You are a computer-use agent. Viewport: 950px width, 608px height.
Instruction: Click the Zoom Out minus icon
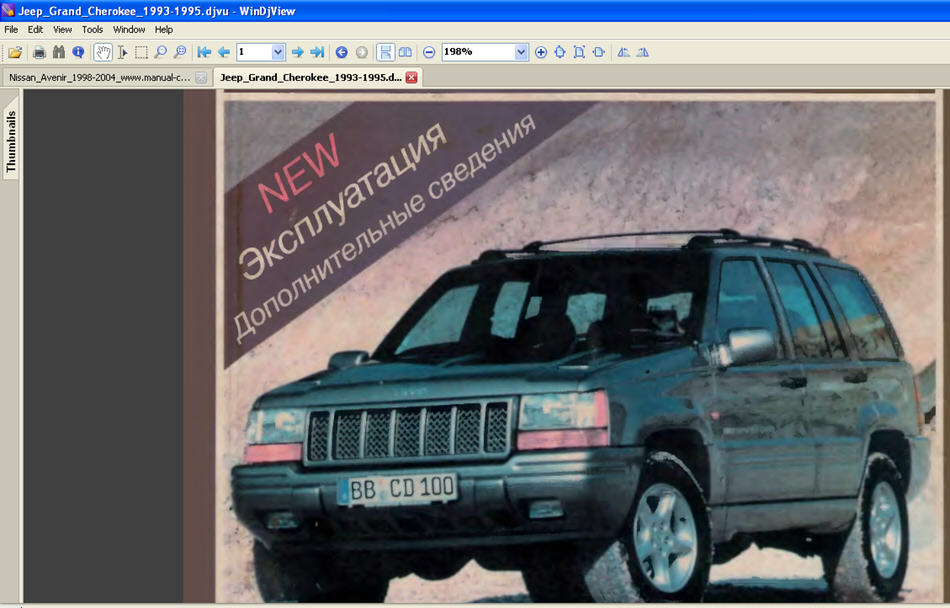pos(429,53)
